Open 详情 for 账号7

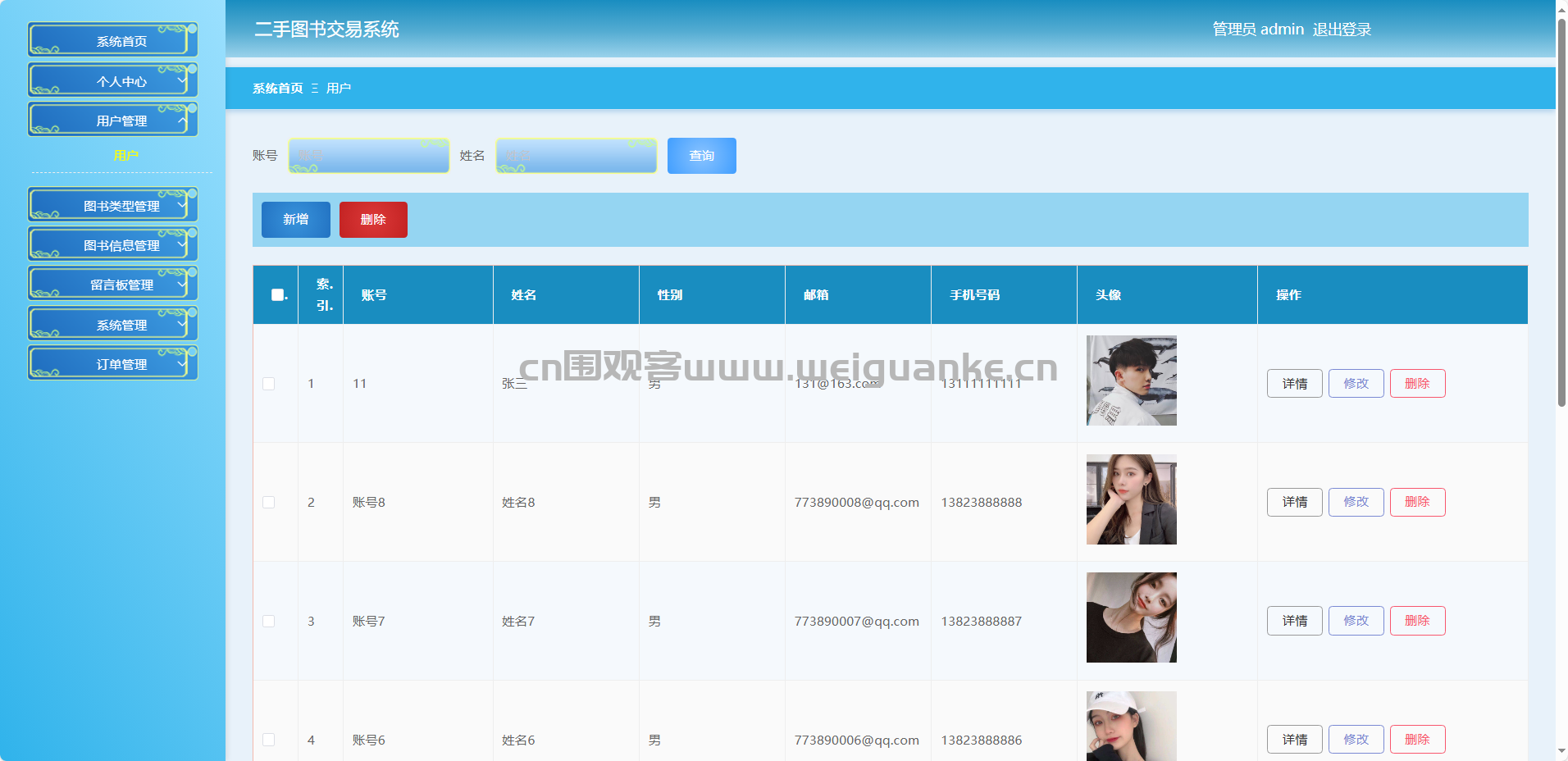pyautogui.click(x=1295, y=621)
